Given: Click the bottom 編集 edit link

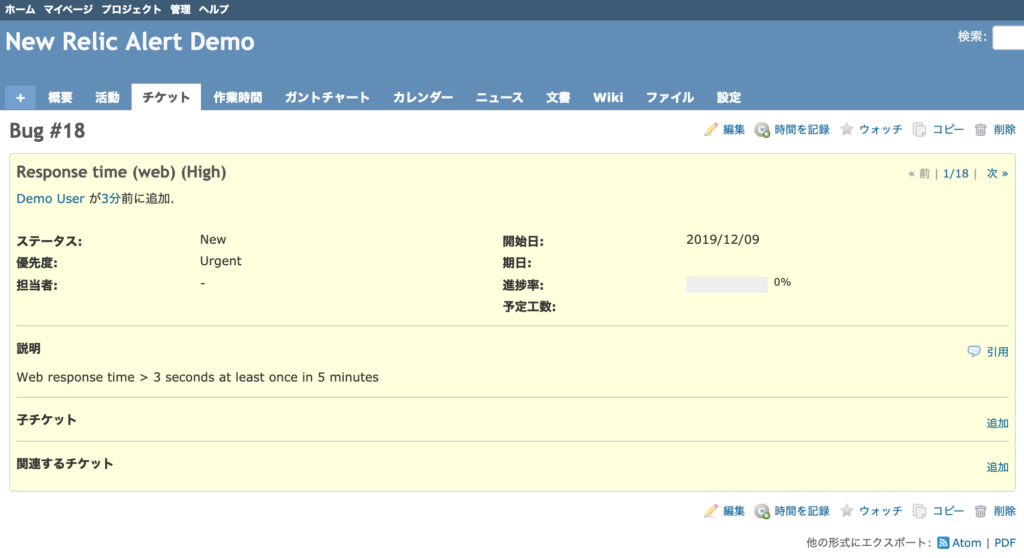Looking at the screenshot, I should click(733, 511).
